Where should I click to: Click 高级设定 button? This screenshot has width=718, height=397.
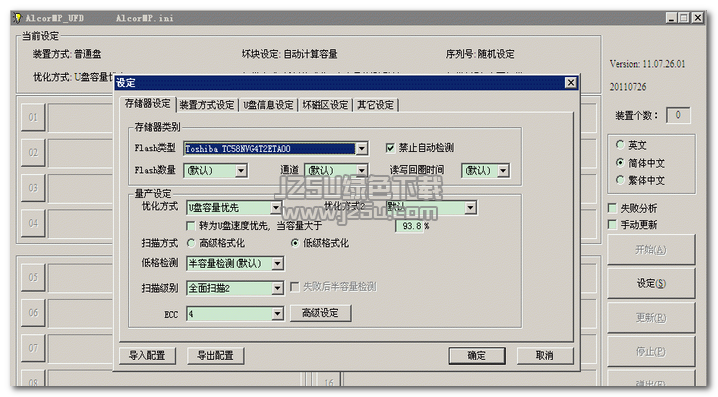(321, 313)
